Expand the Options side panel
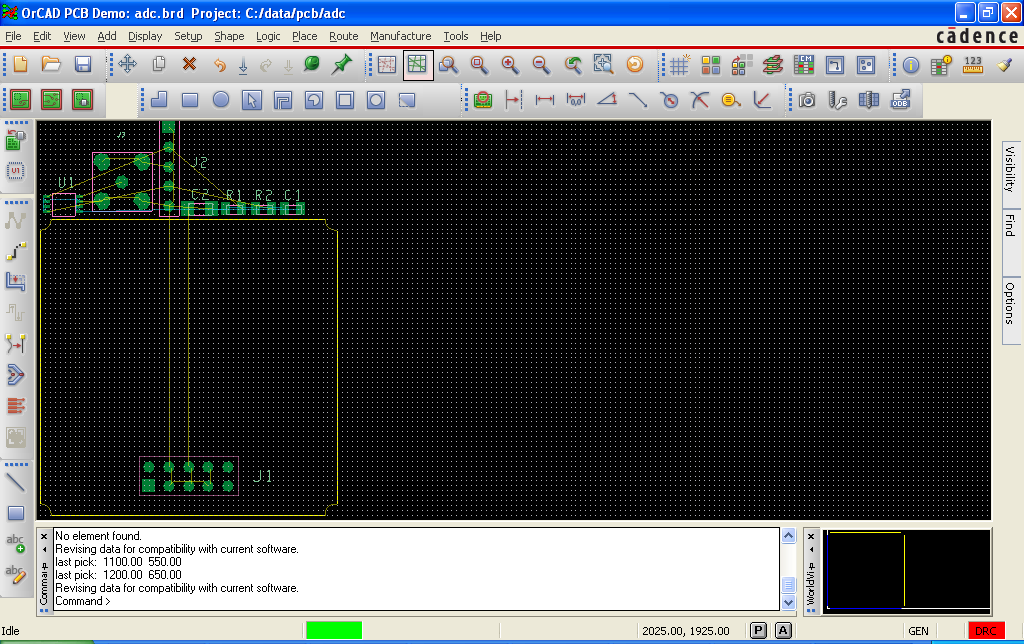 1010,303
